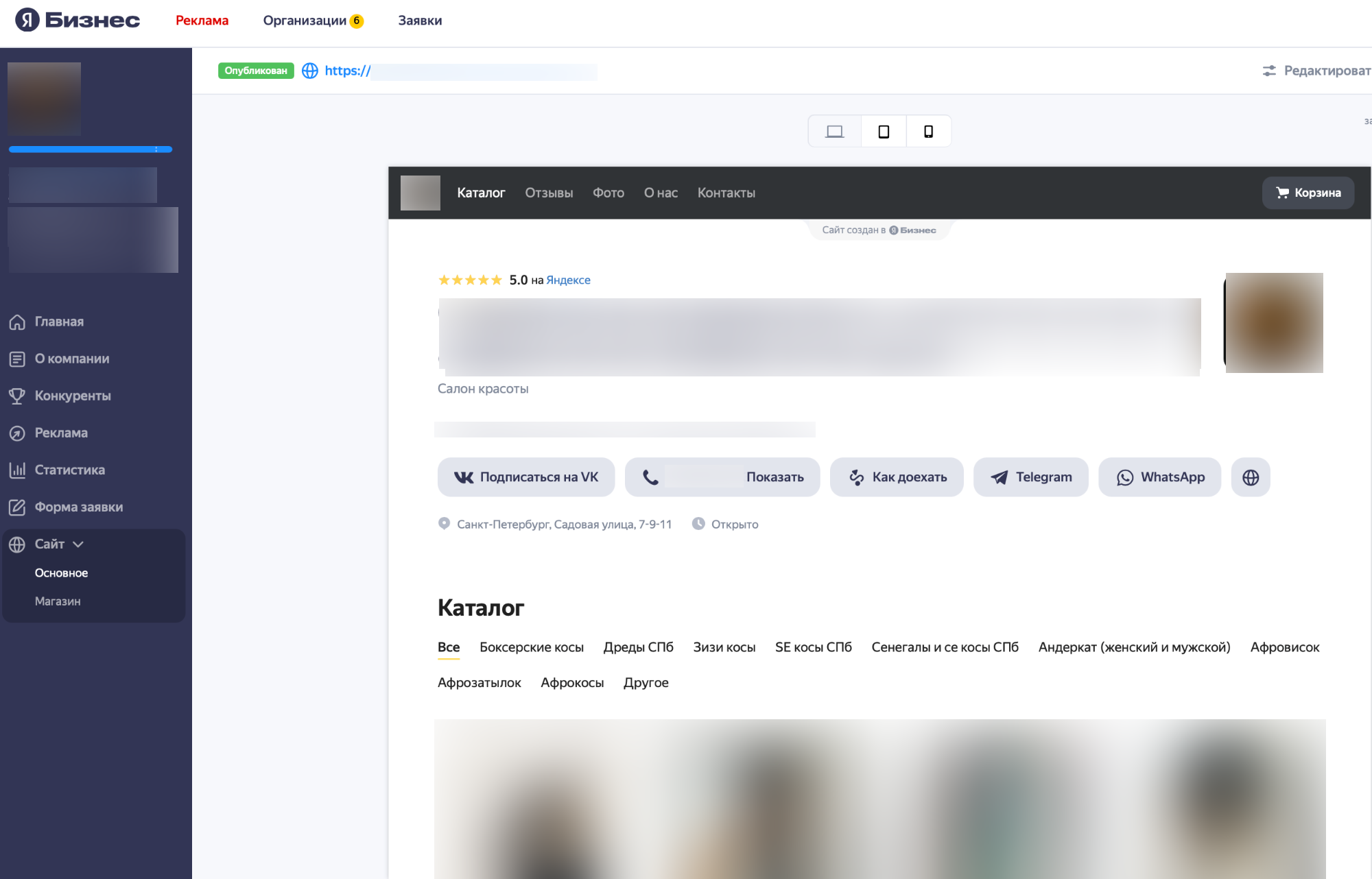Switch preview to mobile view
1372x879 pixels.
point(928,131)
